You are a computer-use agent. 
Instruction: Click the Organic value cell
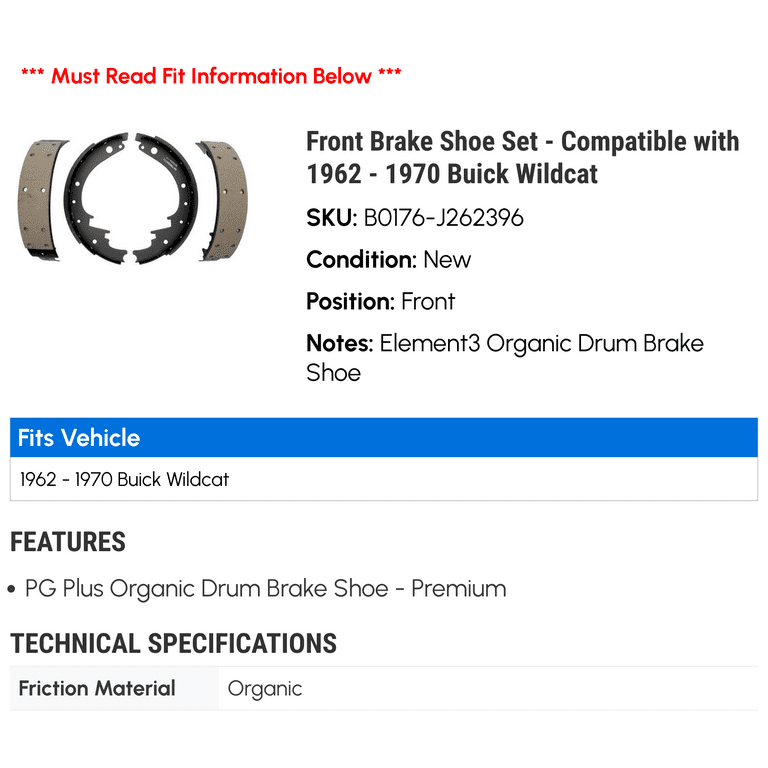pyautogui.click(x=488, y=688)
